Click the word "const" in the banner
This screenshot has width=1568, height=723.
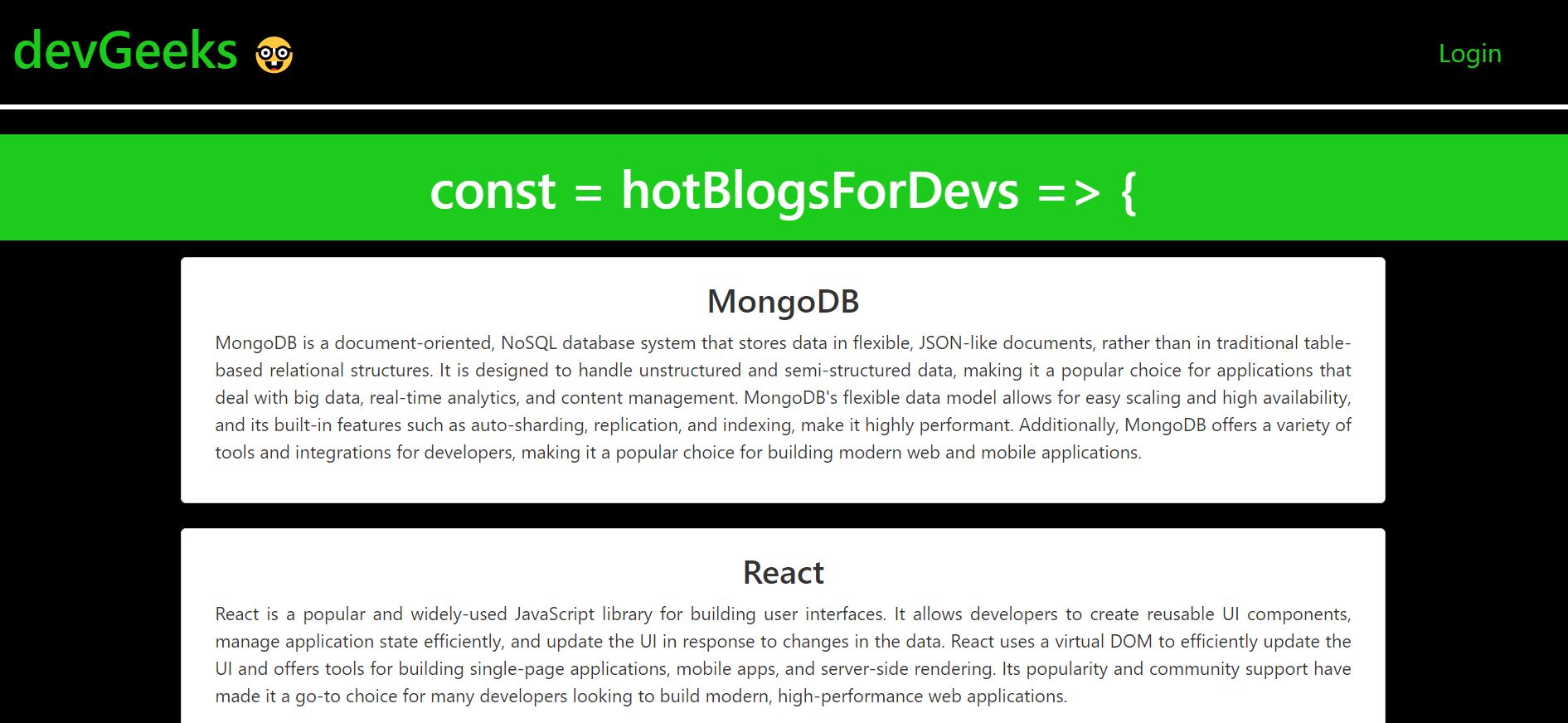point(493,192)
